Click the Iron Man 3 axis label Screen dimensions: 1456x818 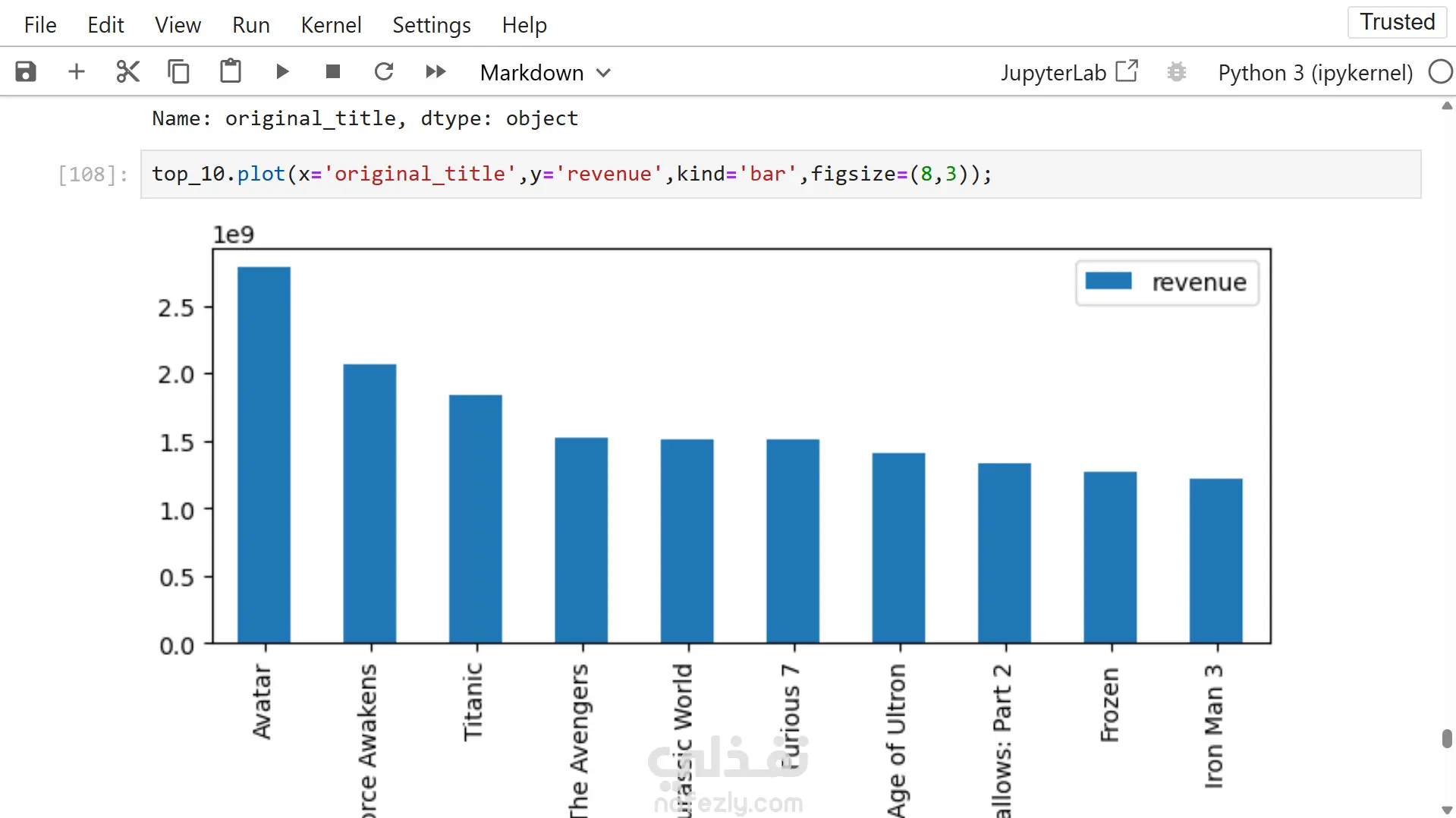point(1214,726)
